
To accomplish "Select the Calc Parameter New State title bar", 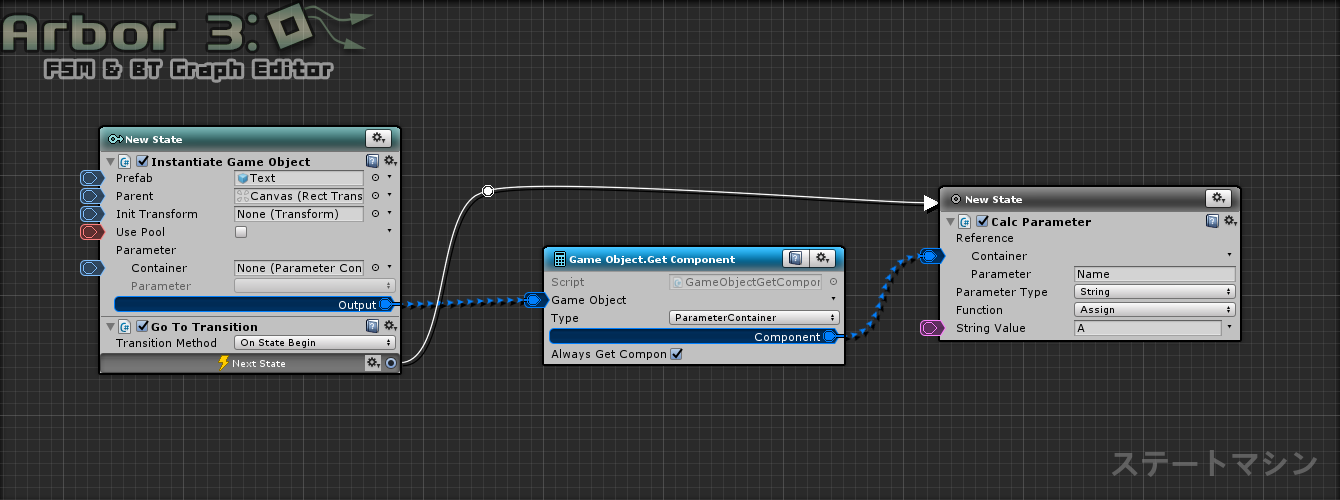I will [1070, 199].
